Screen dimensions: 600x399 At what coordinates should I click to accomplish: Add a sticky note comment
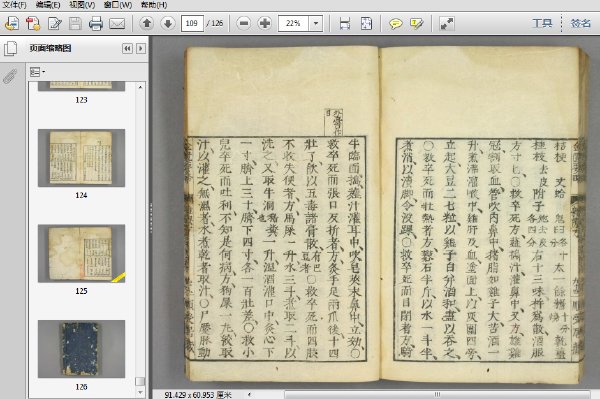point(395,23)
